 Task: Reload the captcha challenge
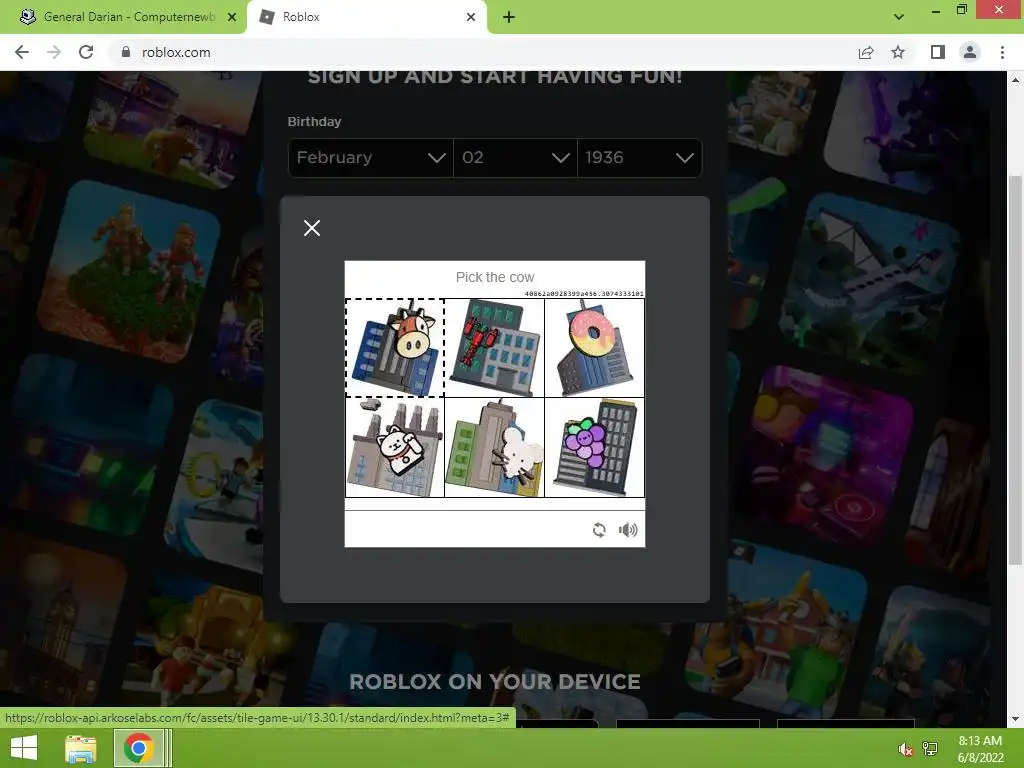[x=599, y=530]
